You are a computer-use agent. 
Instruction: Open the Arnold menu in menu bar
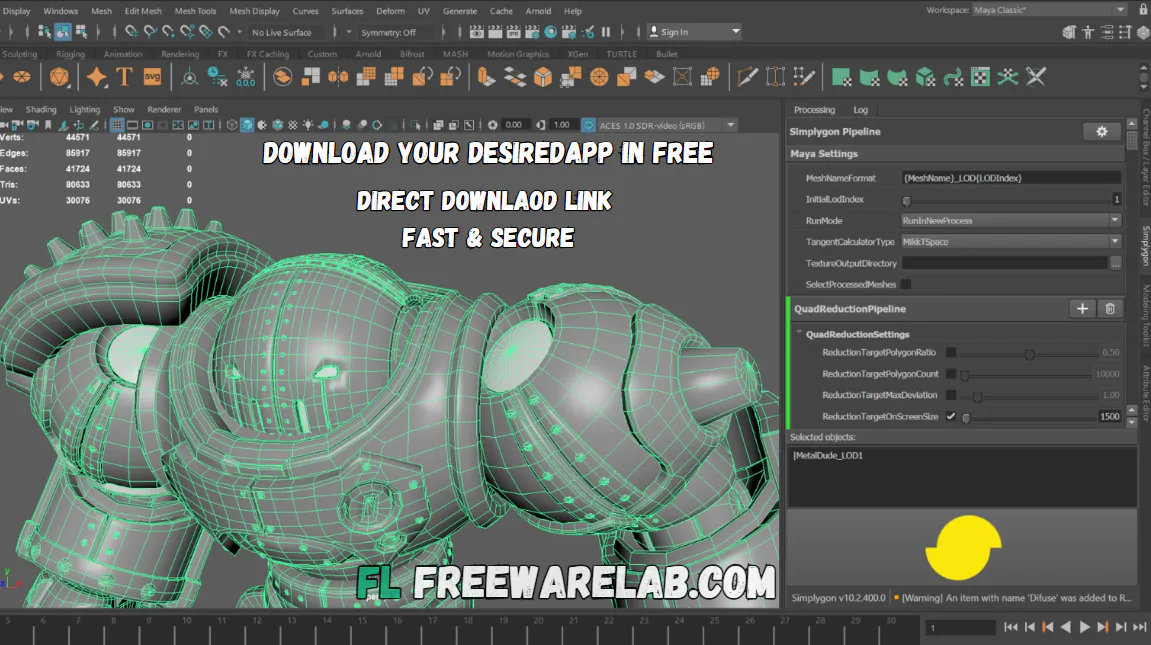tap(538, 11)
